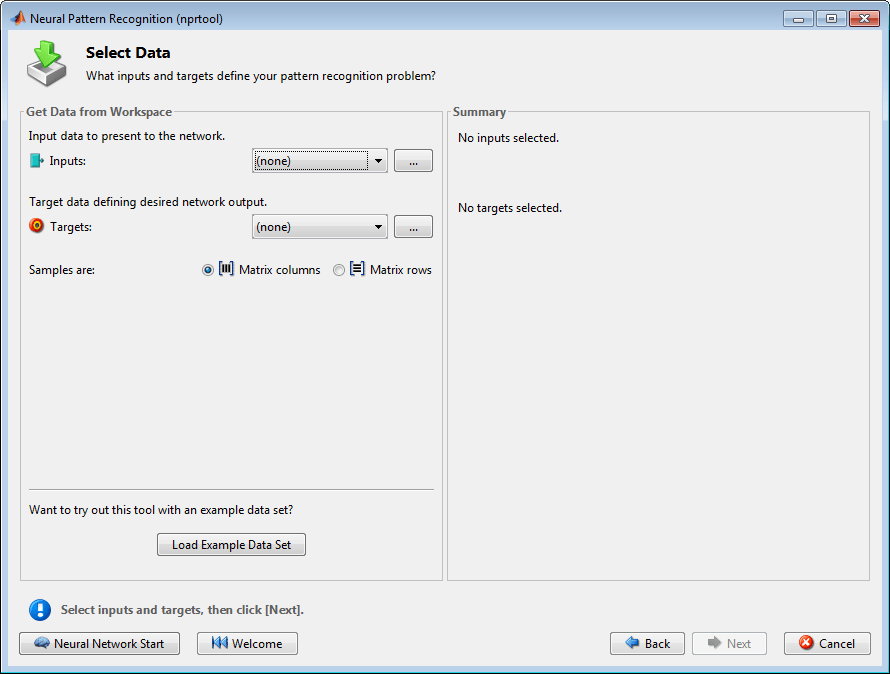This screenshot has height=674, width=890.
Task: Browse for Targets with the ellipsis button
Action: [x=413, y=227]
